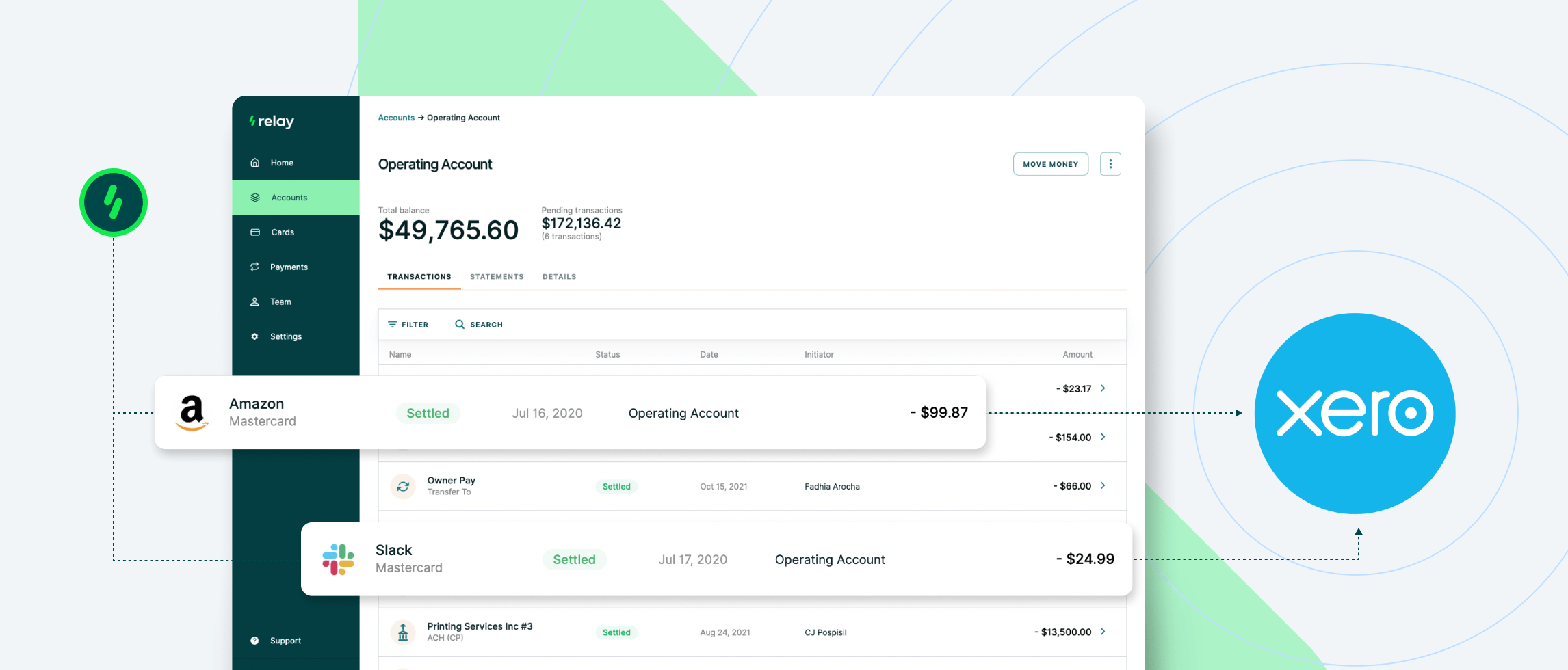Click the Name column header
The image size is (1568, 670).
400,355
